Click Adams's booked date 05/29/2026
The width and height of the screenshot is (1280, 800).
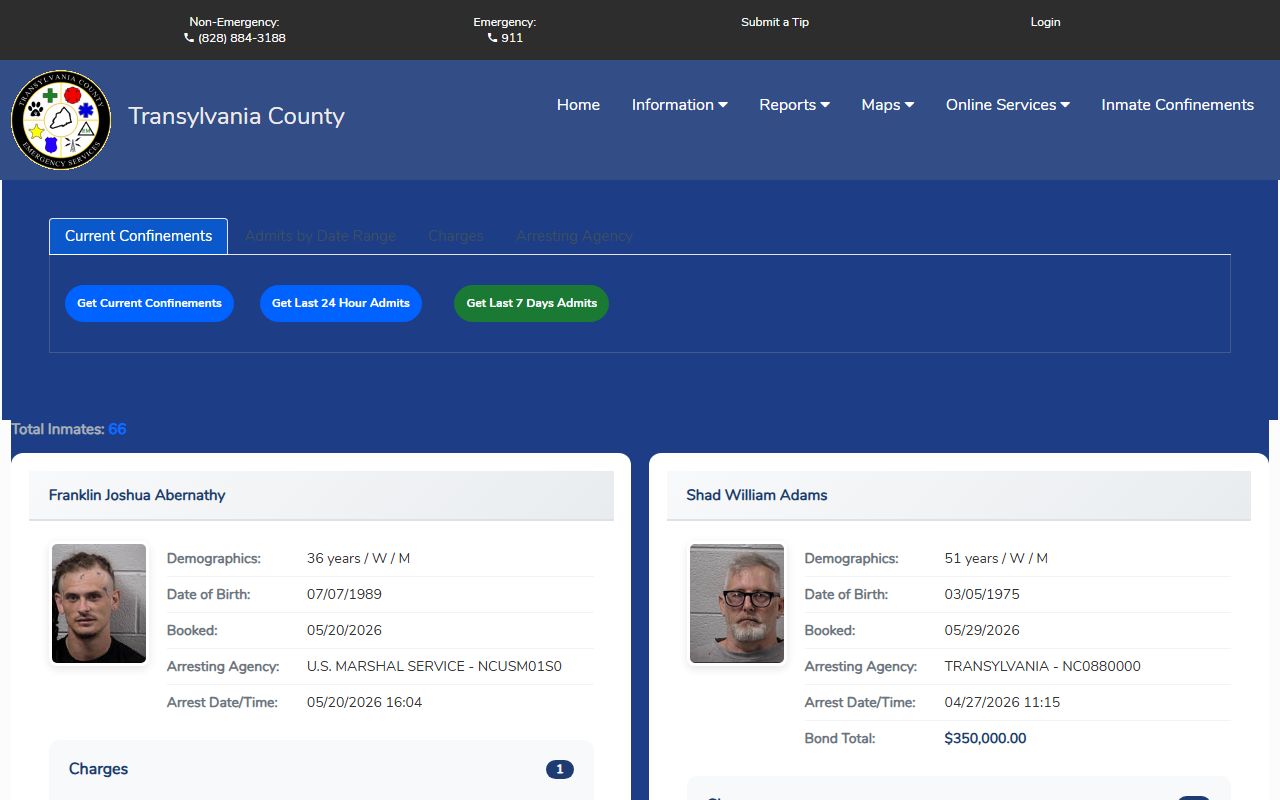click(x=982, y=630)
